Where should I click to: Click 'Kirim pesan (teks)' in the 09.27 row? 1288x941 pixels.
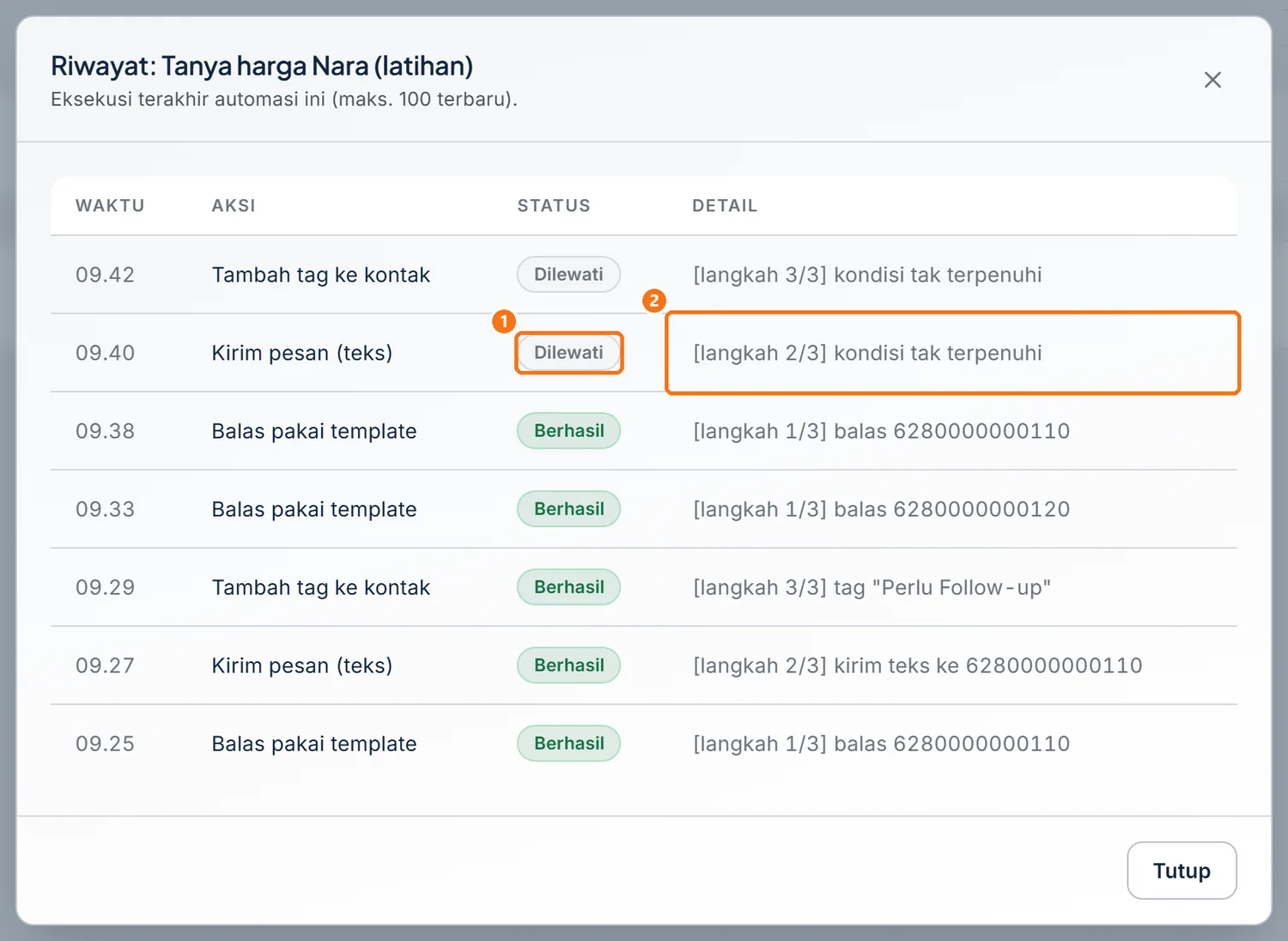pyautogui.click(x=301, y=665)
